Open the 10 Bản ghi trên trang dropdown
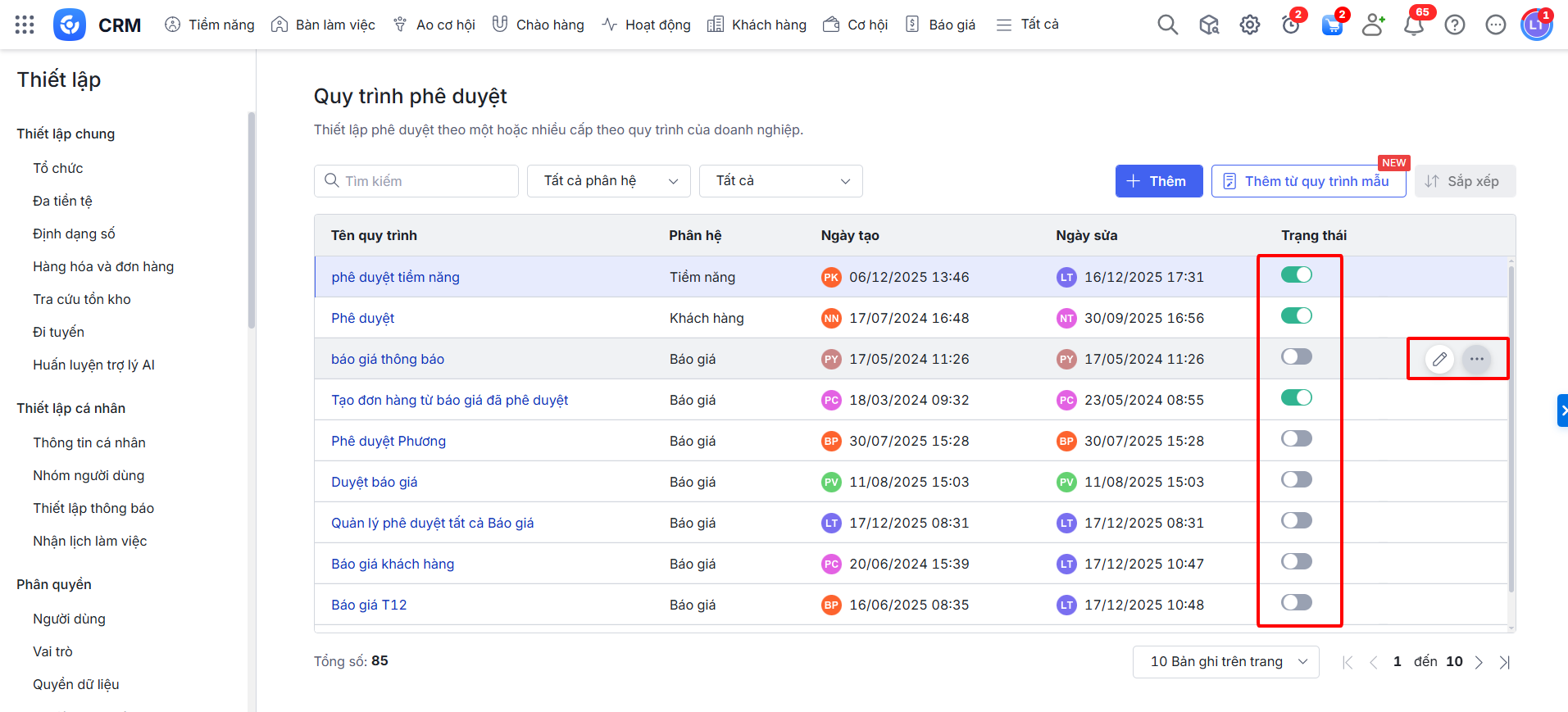The width and height of the screenshot is (1568, 712). (x=1225, y=662)
